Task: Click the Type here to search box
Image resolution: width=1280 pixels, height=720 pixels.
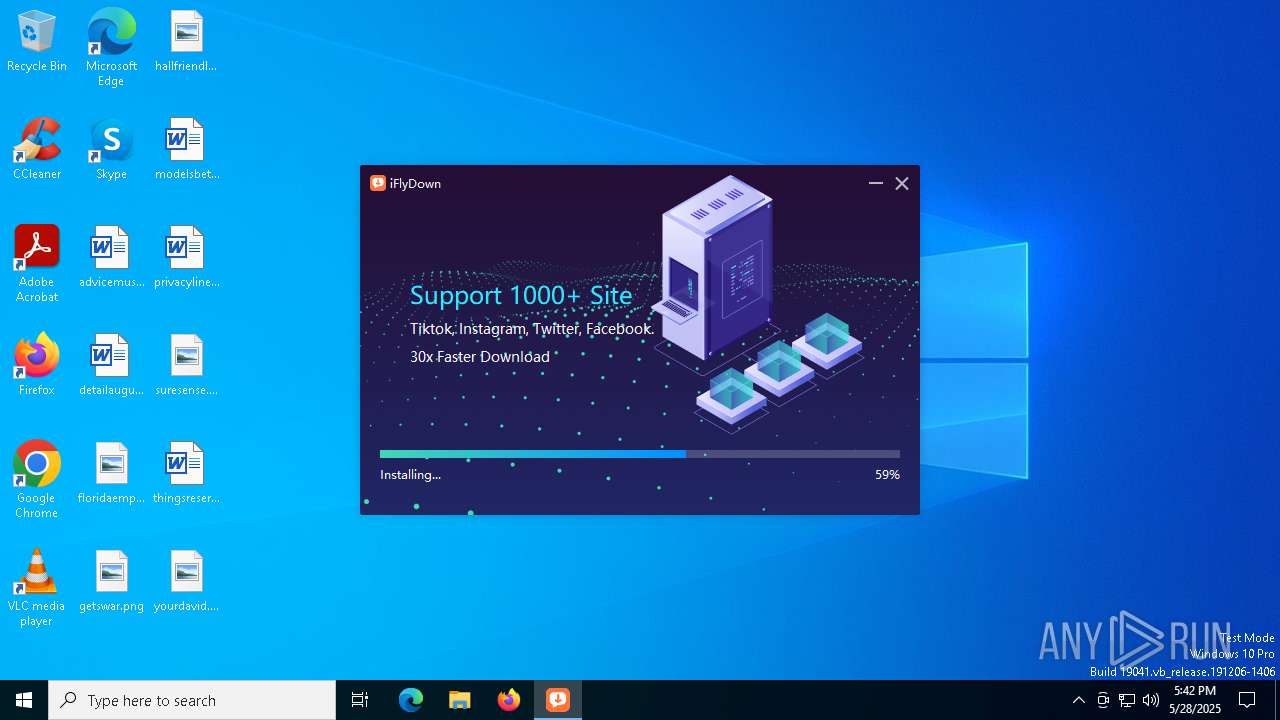Action: (x=192, y=700)
